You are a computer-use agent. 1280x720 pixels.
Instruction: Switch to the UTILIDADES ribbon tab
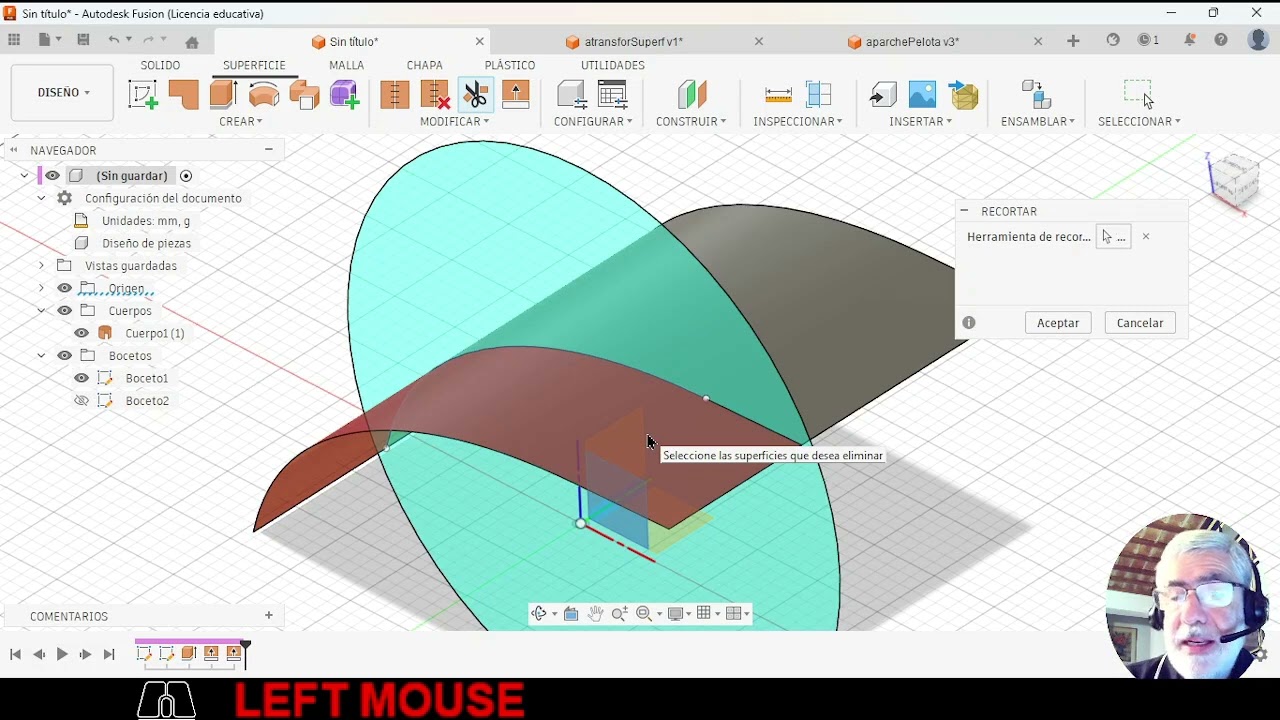613,65
